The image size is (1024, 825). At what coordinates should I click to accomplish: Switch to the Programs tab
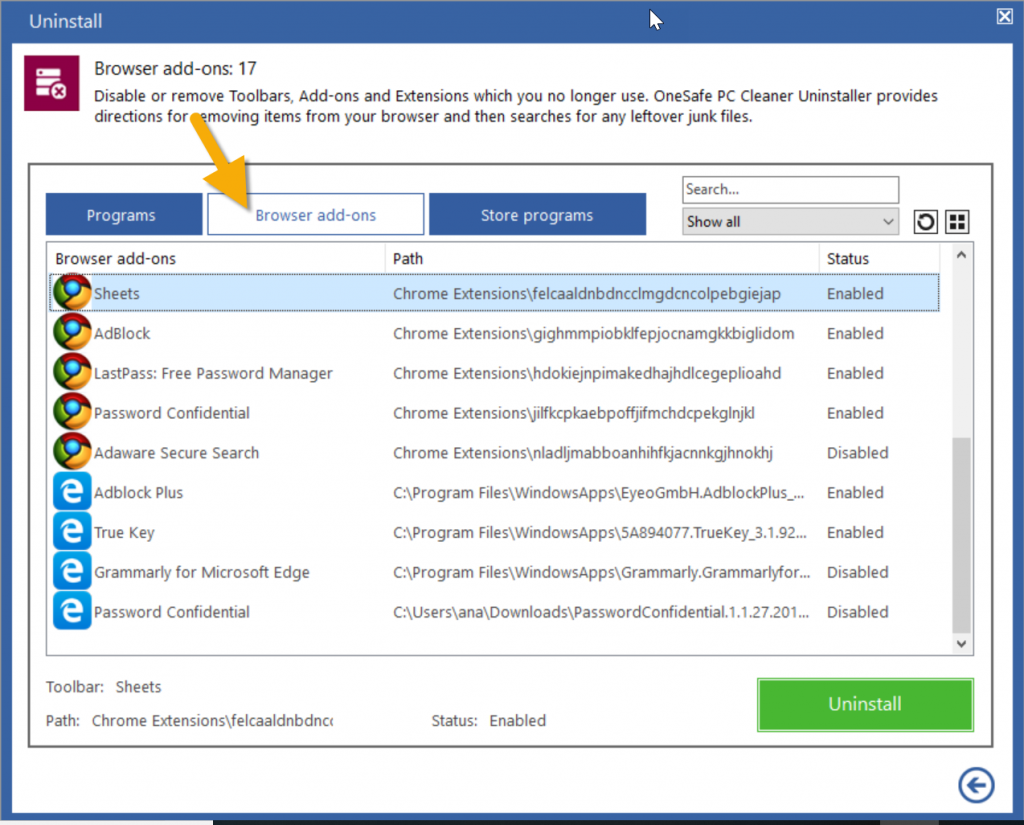point(123,214)
